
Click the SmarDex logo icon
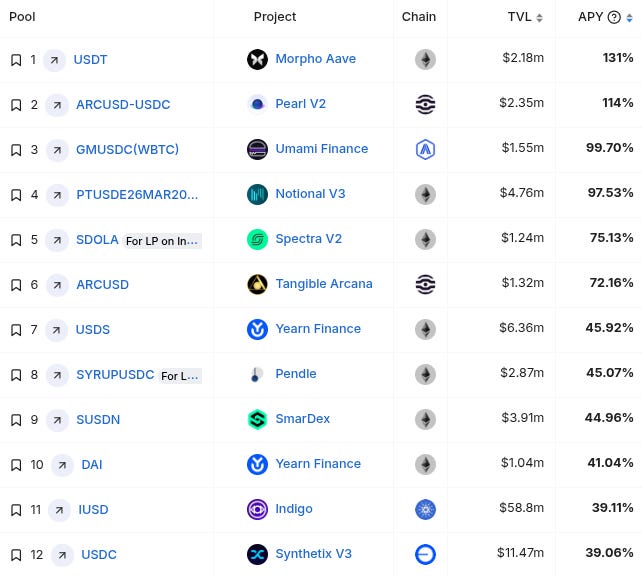(258, 419)
